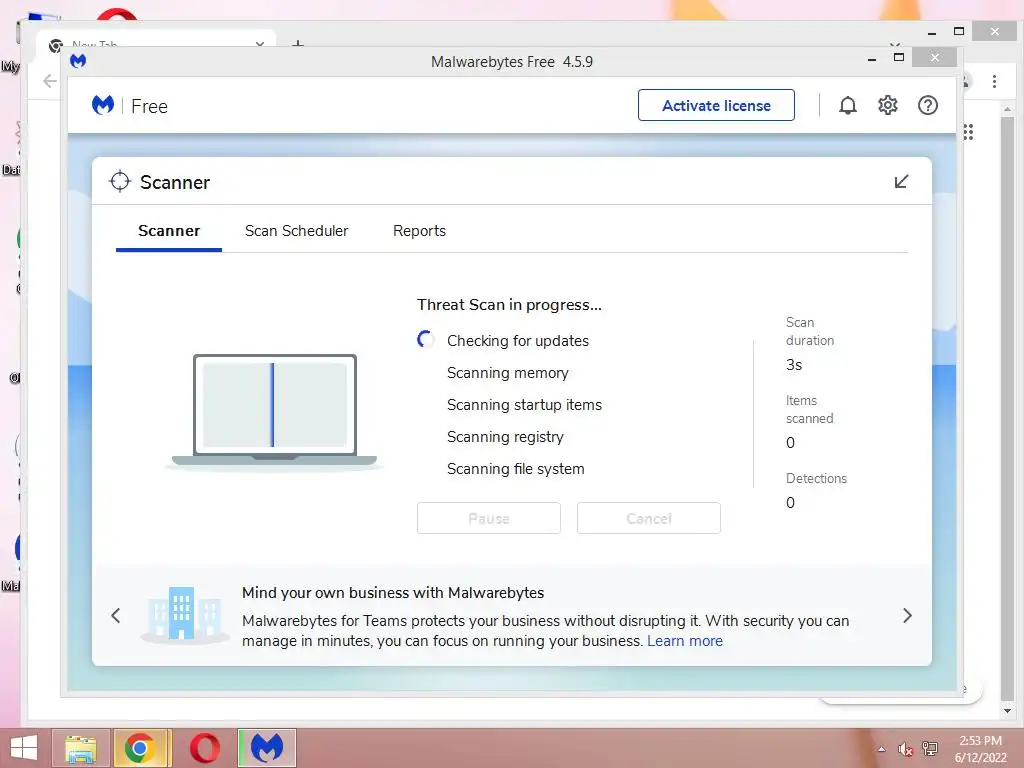Click the scan duration value 3s
The height and width of the screenshot is (768, 1024).
(x=793, y=364)
